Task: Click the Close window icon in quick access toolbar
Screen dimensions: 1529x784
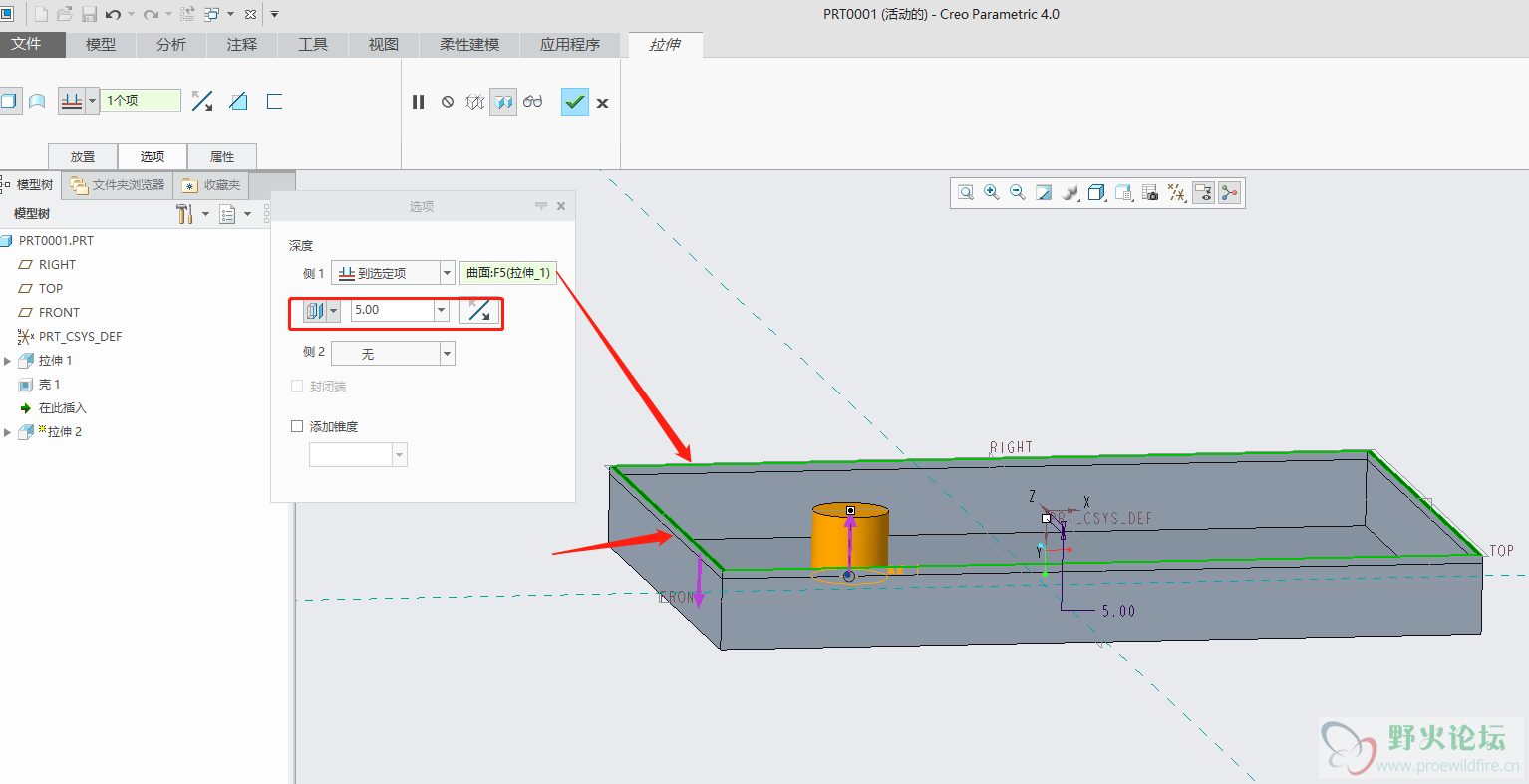Action: [250, 14]
